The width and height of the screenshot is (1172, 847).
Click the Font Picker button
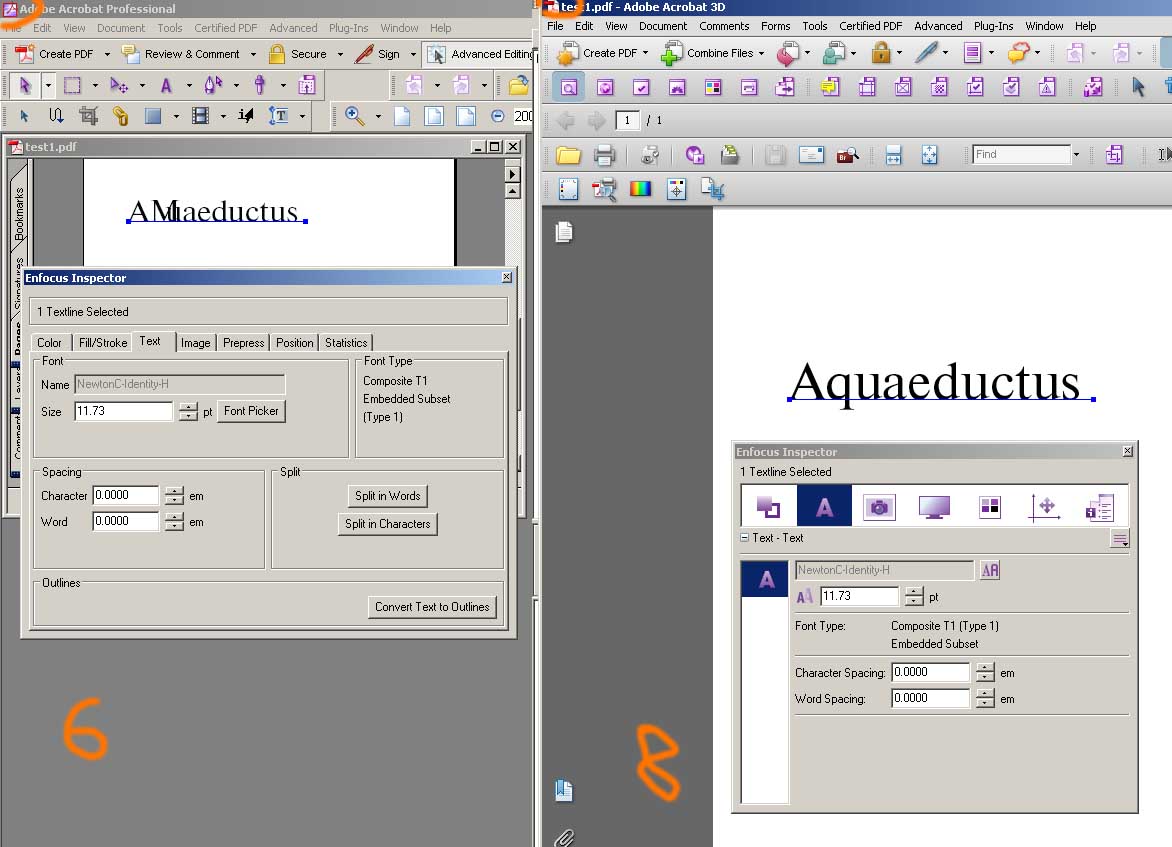click(251, 411)
